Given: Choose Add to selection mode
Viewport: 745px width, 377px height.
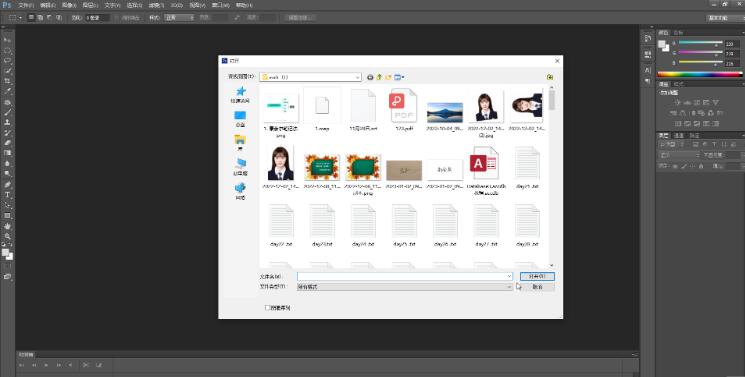Looking at the screenshot, I should point(40,18).
